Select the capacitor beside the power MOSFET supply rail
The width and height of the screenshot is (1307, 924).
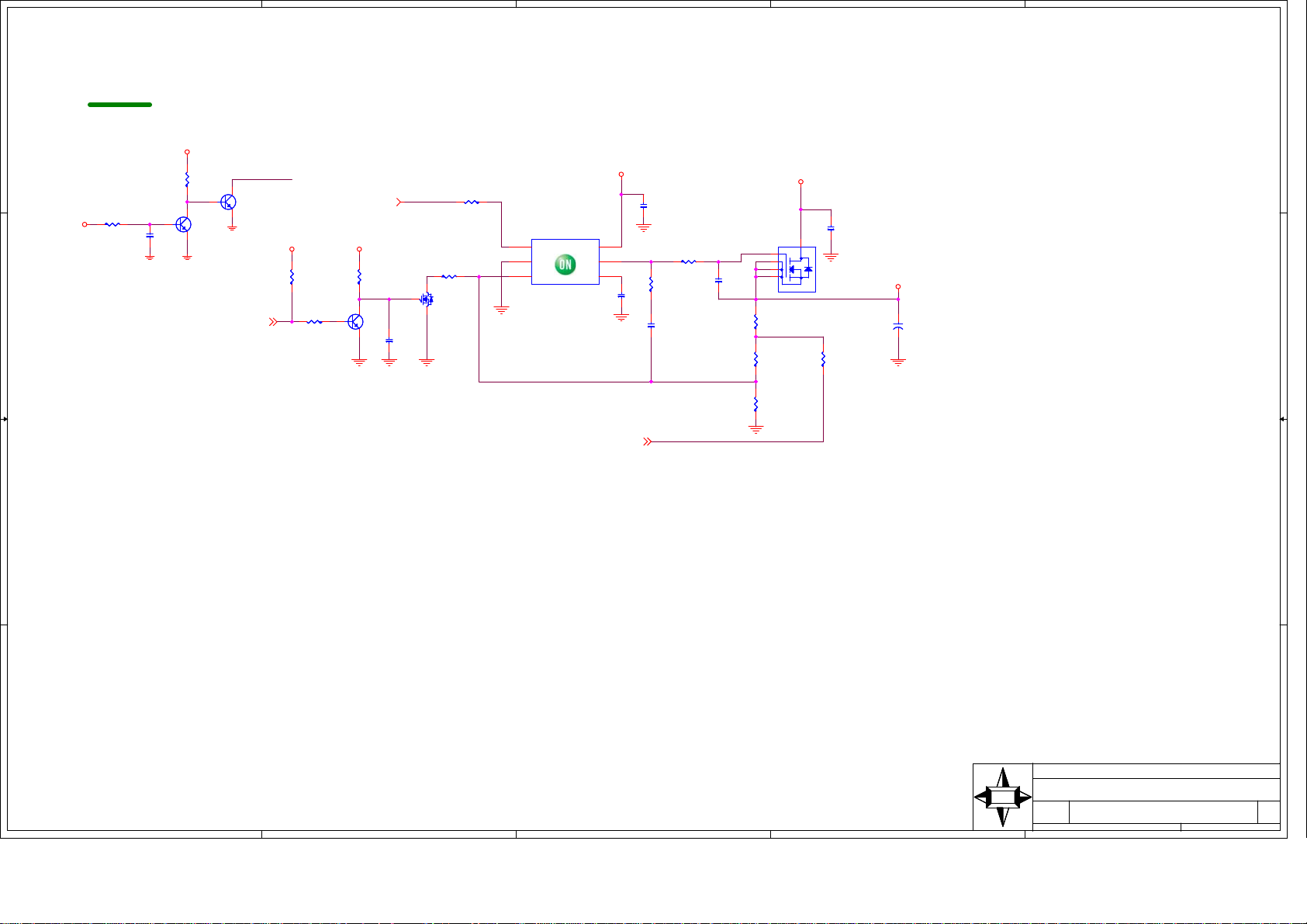coord(831,229)
